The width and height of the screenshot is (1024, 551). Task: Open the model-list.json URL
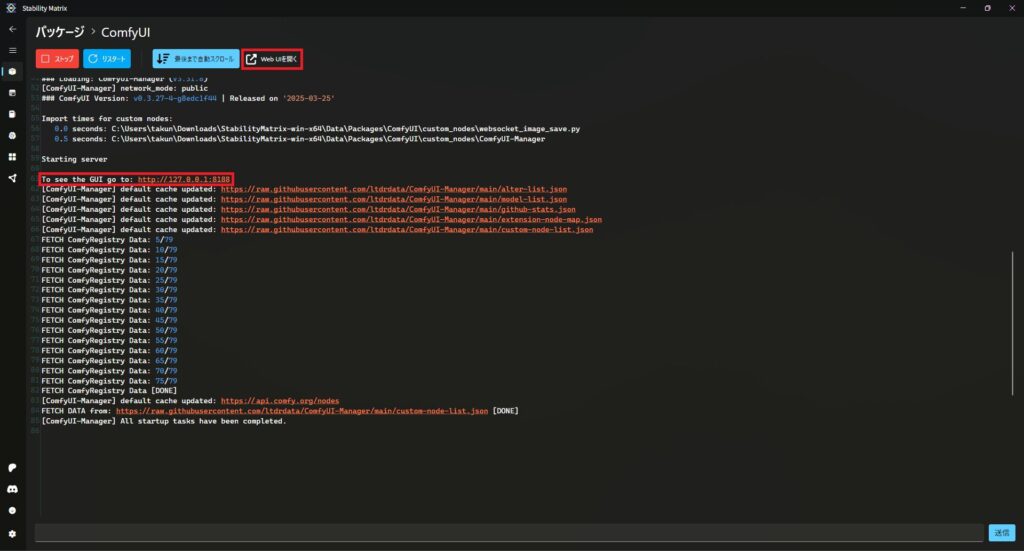[394, 199]
